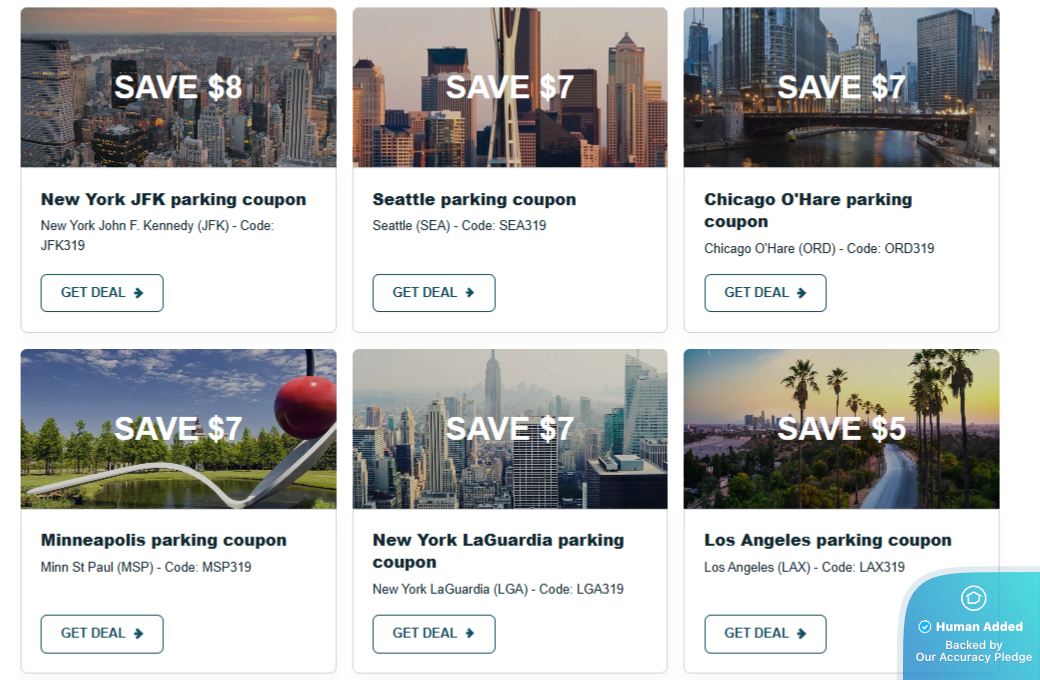Screen dimensions: 1040x680
Task: Open the New York JFK skyline image
Action: click(x=178, y=88)
